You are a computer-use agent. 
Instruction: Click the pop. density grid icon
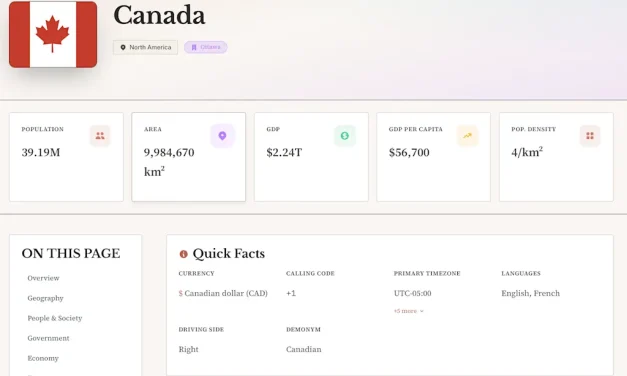tap(590, 136)
